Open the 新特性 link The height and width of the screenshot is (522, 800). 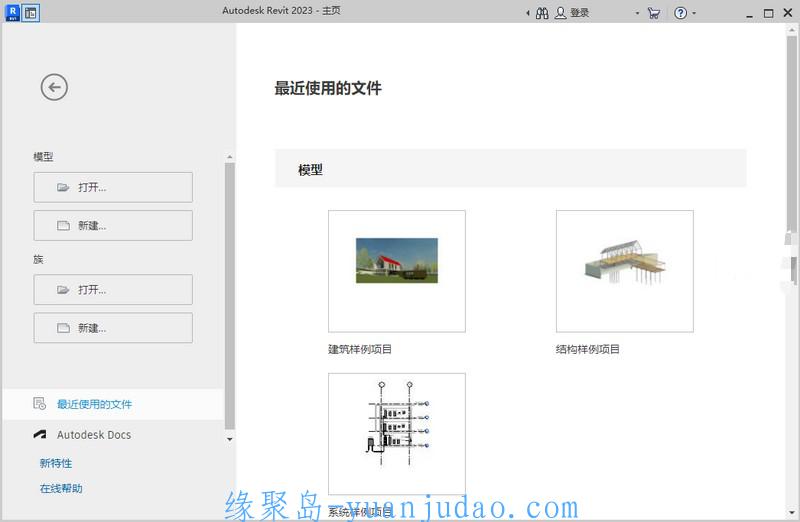click(x=56, y=463)
